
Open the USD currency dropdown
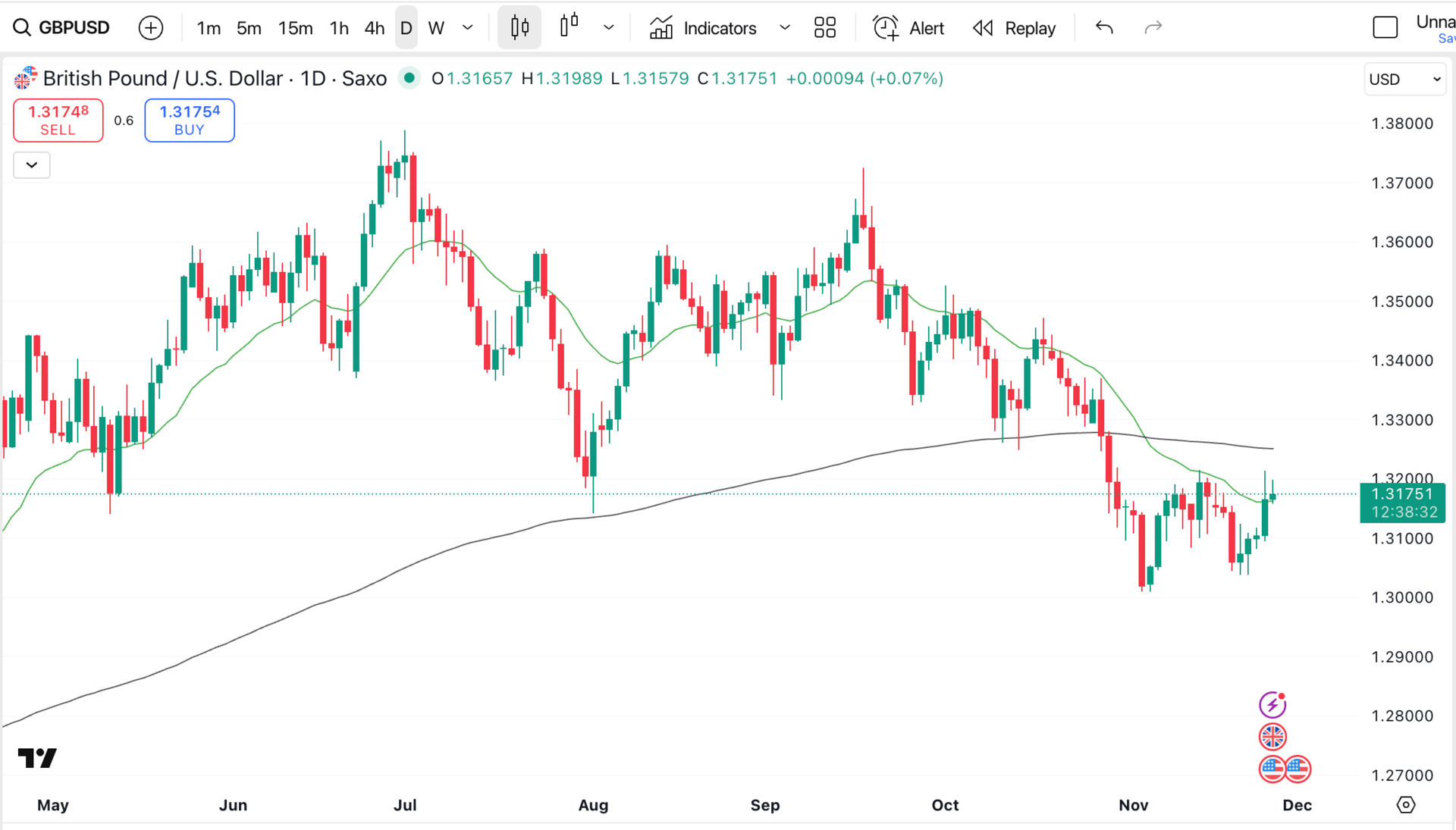1404,79
